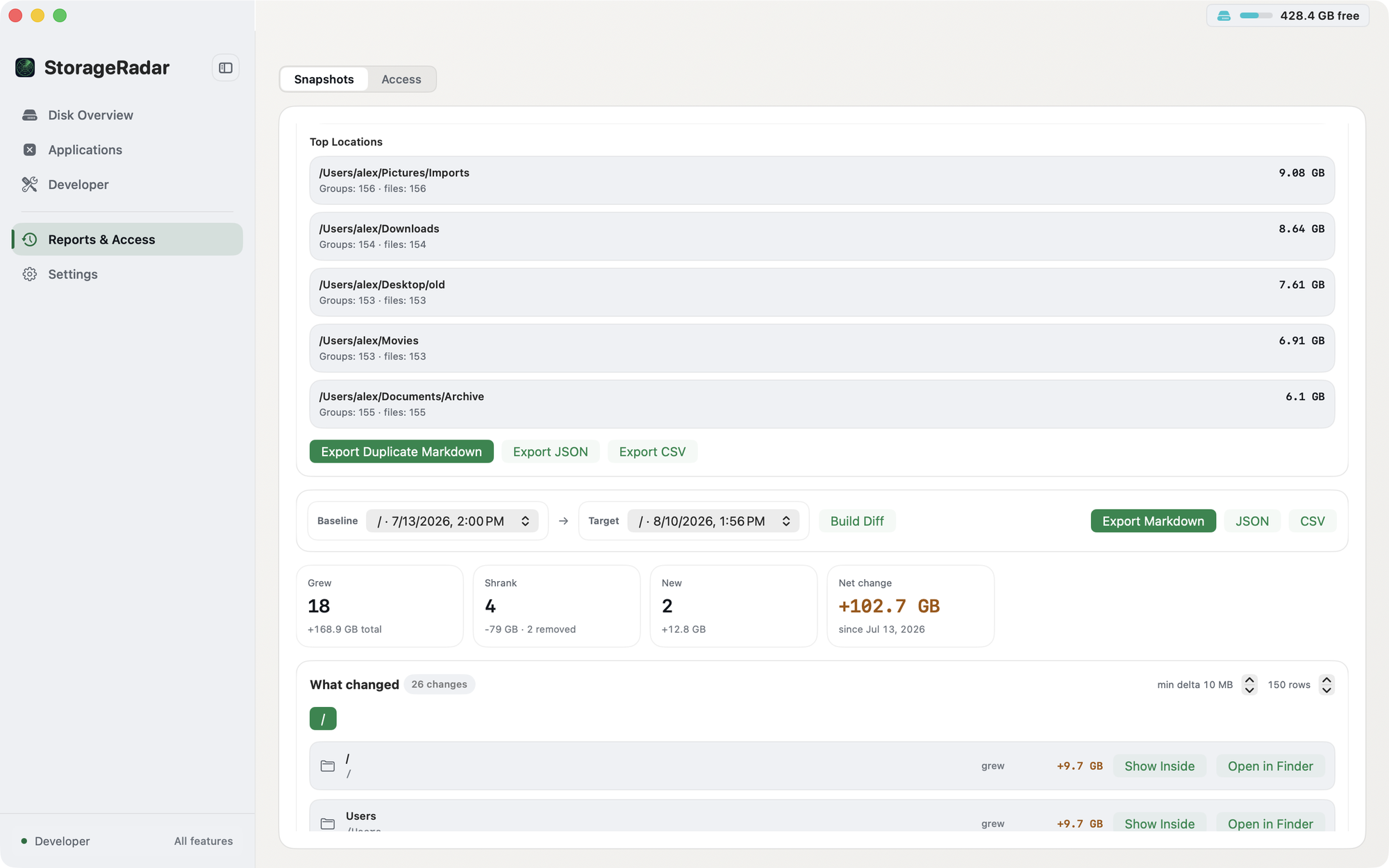Select /Users/alex/Pictures/Imports location row
The height and width of the screenshot is (868, 1389).
click(x=822, y=181)
